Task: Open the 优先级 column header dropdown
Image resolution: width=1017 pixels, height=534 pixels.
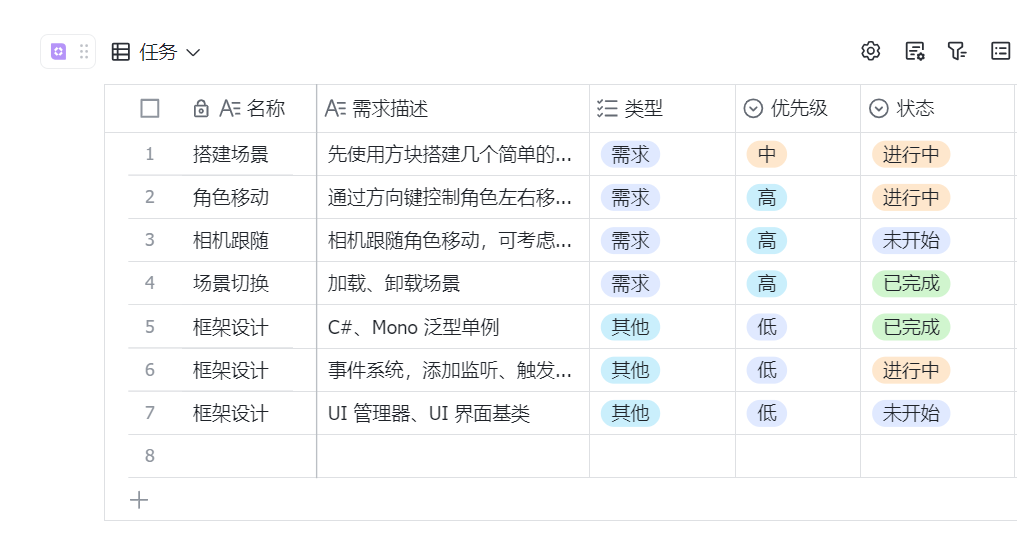Action: tap(754, 109)
